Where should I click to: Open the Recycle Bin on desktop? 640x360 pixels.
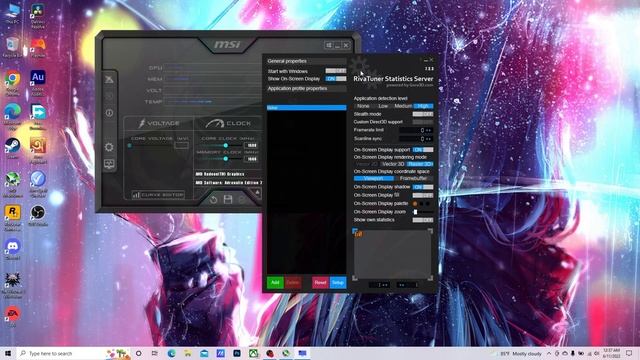13,47
